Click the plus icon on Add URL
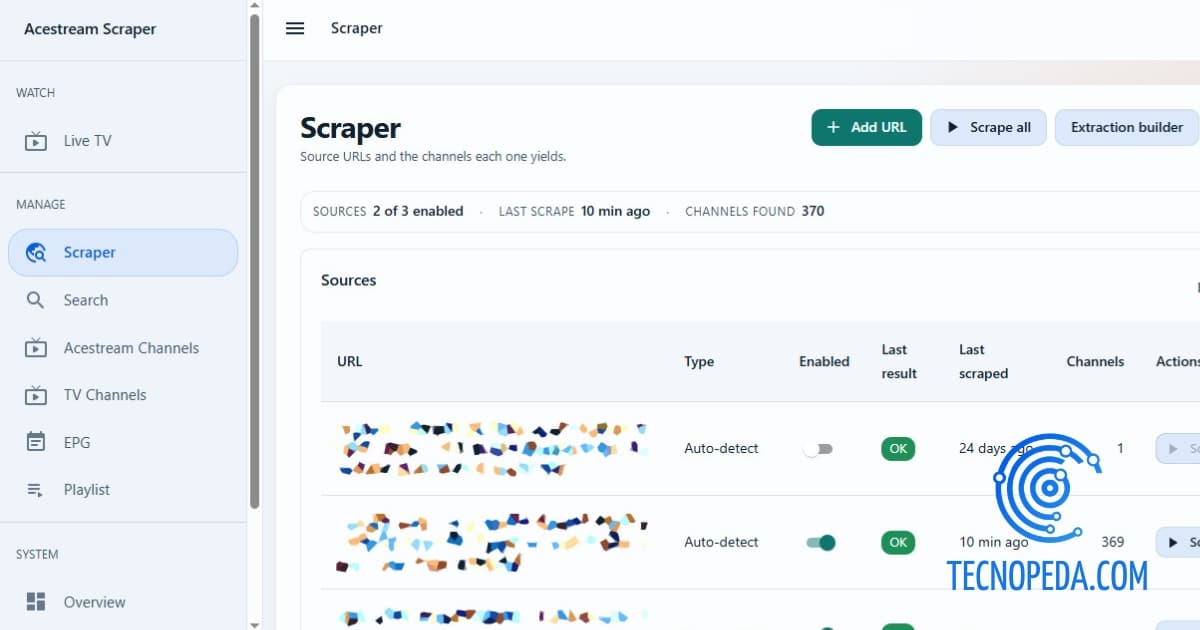Image resolution: width=1200 pixels, height=630 pixels. click(833, 128)
